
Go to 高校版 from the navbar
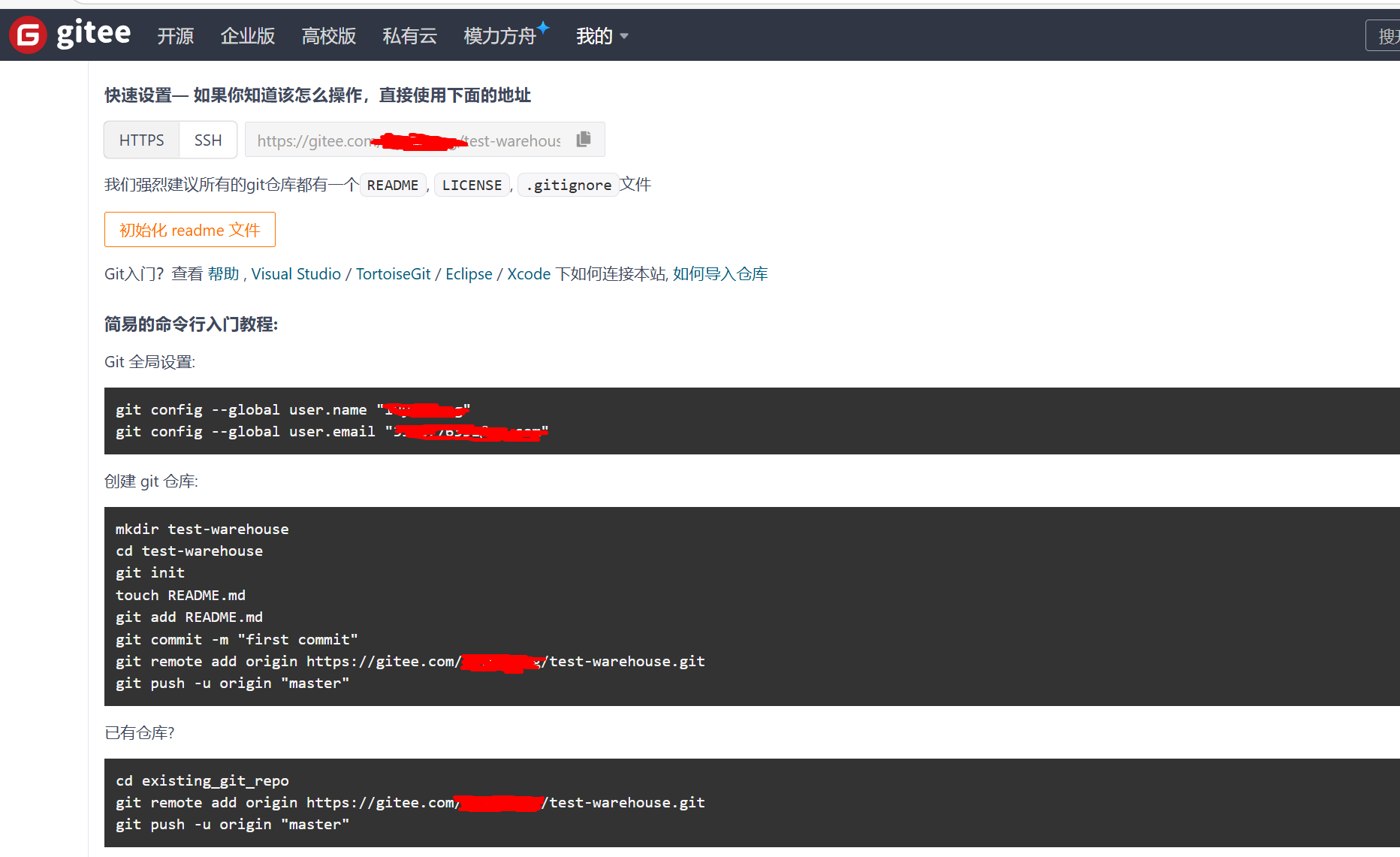pos(328,35)
